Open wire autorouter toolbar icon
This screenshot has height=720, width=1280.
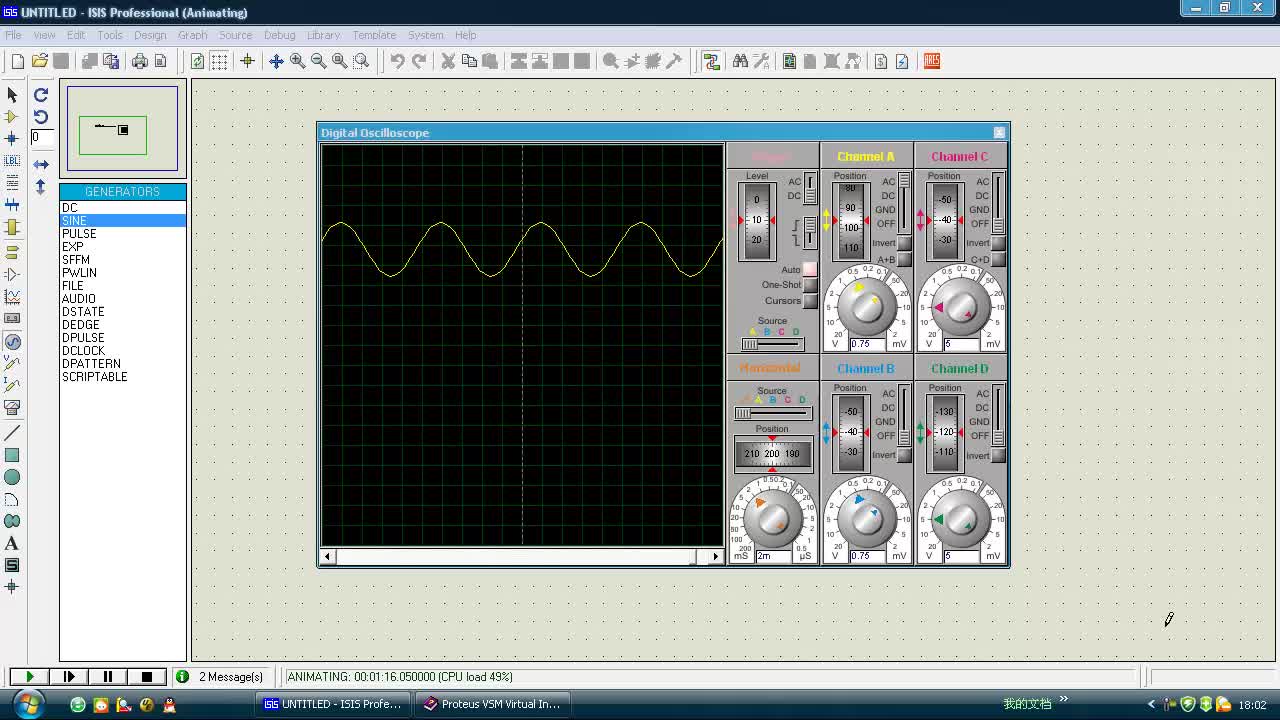pyautogui.click(x=711, y=61)
